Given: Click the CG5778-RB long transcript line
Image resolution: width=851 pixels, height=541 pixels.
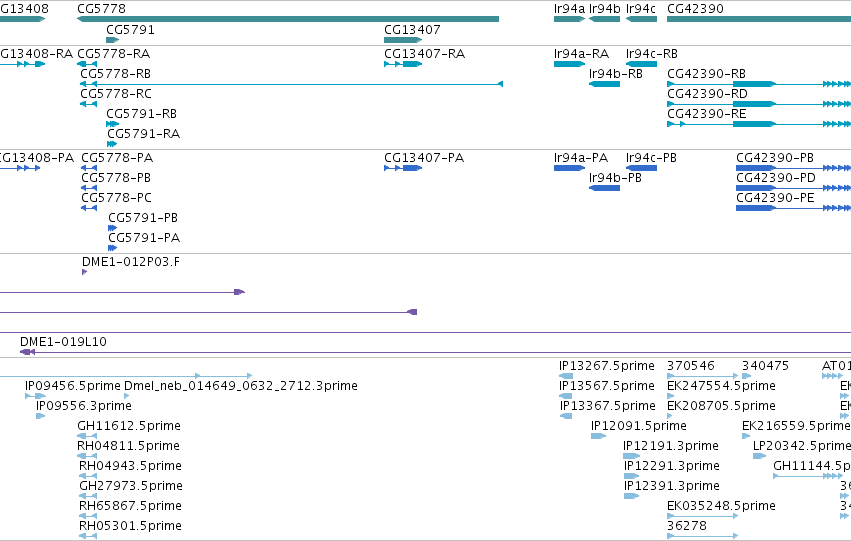Looking at the screenshot, I should click(x=291, y=84).
